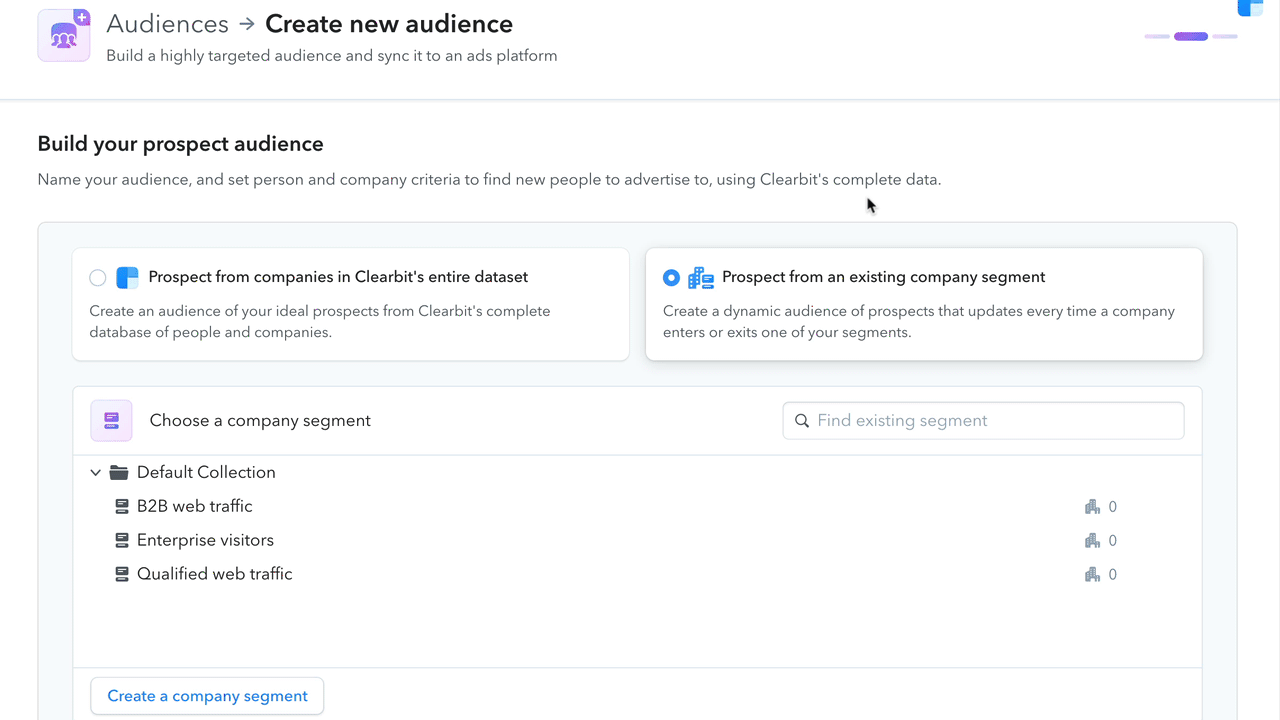The image size is (1280, 720).
Task: Click the segment icon beside B2B web traffic
Action: pyautogui.click(x=122, y=506)
